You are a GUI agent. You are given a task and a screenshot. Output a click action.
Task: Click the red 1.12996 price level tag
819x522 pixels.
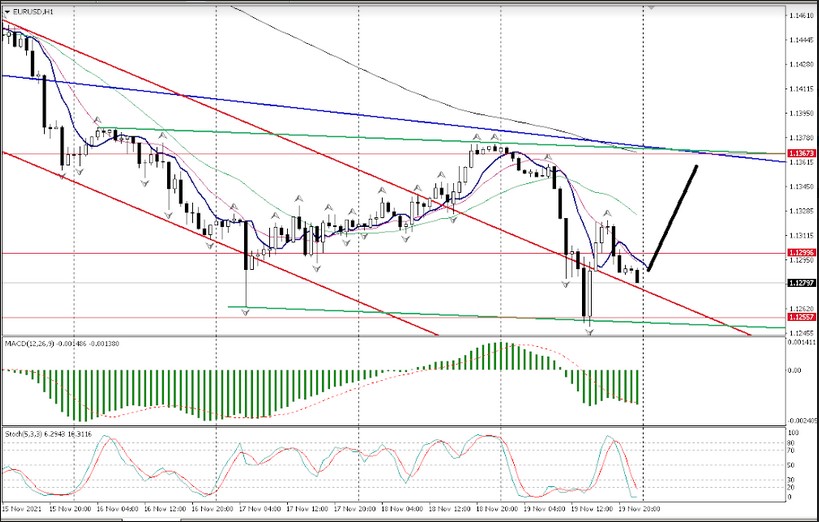(802, 253)
